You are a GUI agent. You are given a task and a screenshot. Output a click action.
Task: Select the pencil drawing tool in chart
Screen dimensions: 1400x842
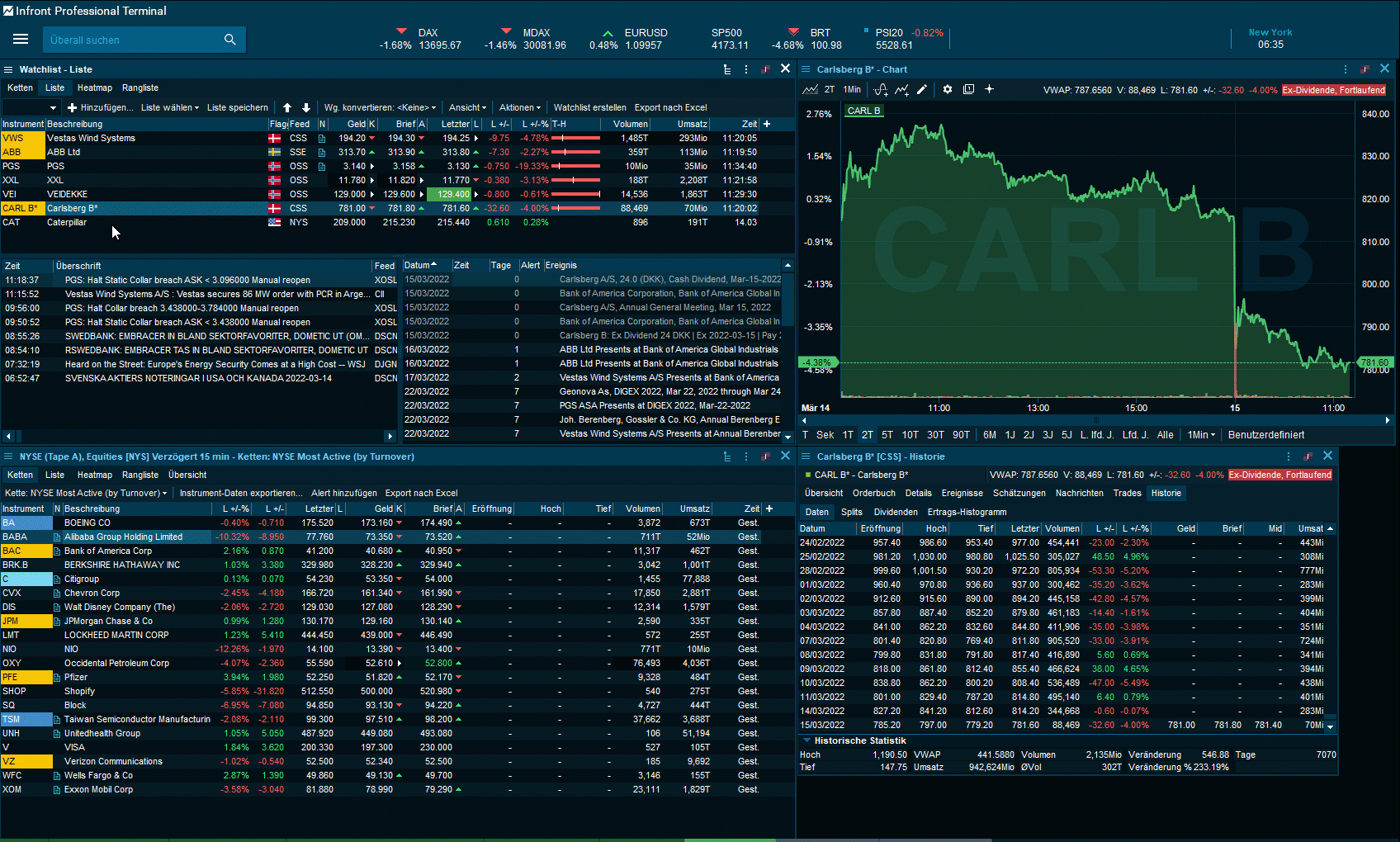922,89
